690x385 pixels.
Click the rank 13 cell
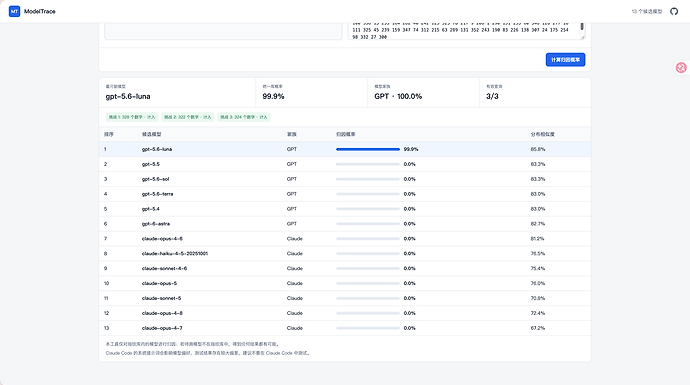click(106, 328)
